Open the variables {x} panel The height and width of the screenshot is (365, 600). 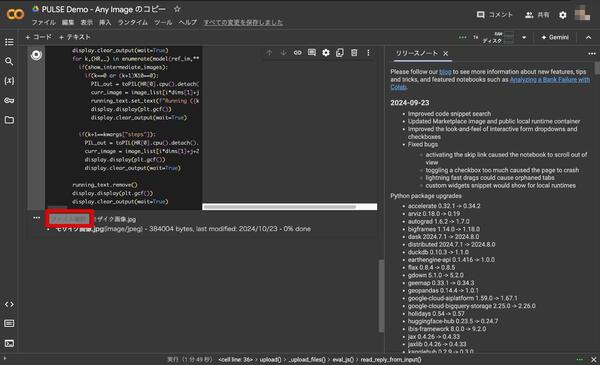pos(9,81)
